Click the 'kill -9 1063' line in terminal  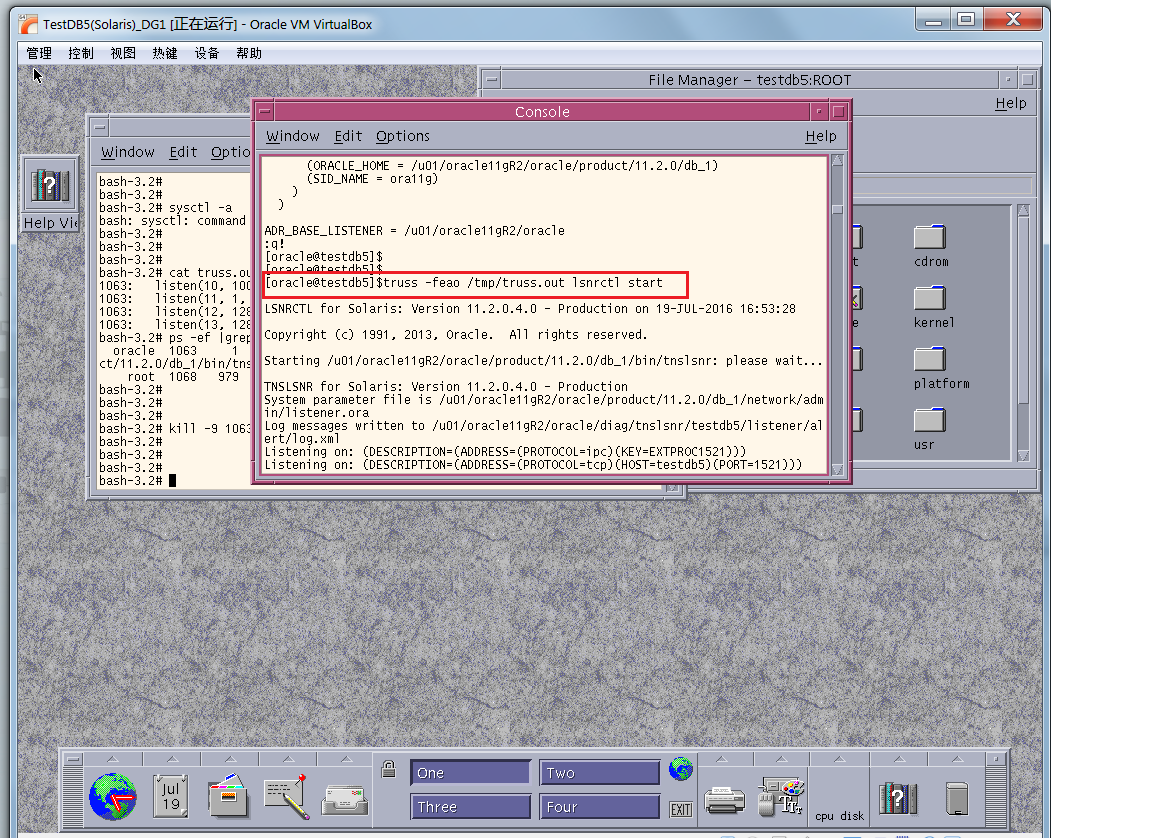point(175,428)
